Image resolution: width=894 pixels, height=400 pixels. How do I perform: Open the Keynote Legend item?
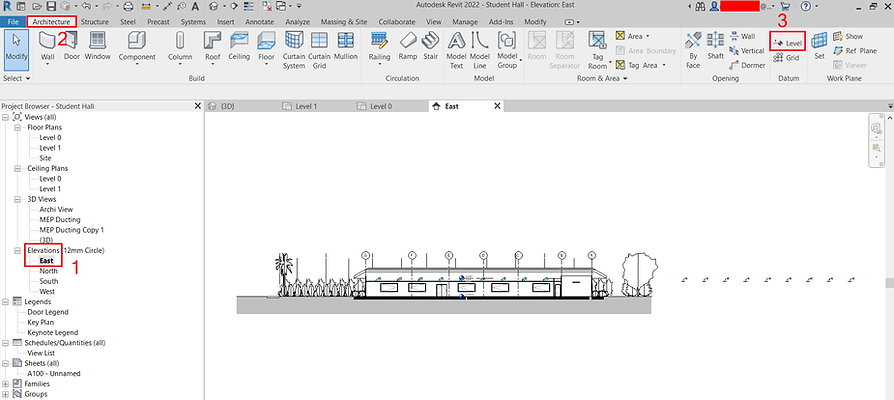52,333
